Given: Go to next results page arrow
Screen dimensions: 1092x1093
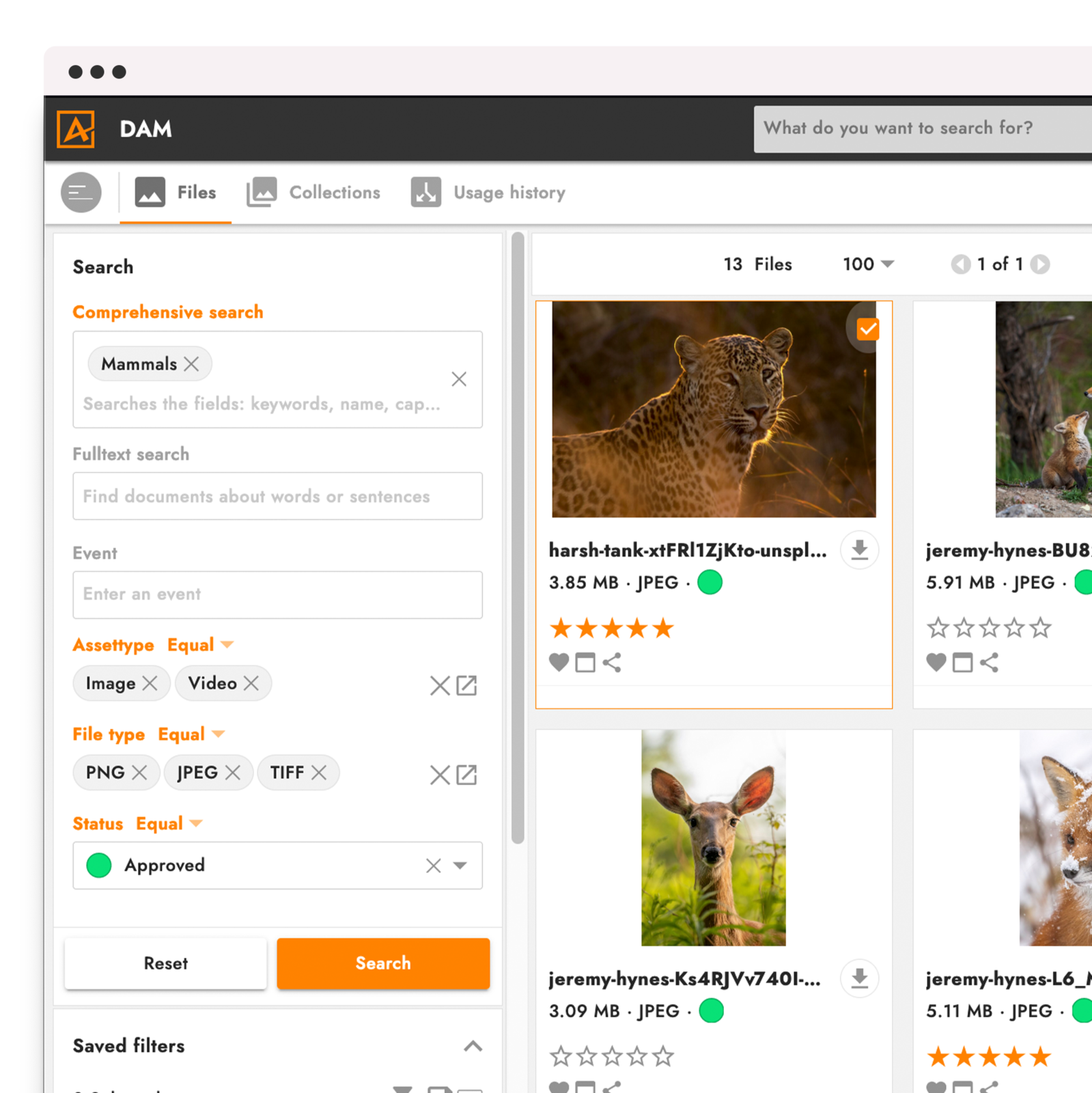Looking at the screenshot, I should [x=1040, y=264].
